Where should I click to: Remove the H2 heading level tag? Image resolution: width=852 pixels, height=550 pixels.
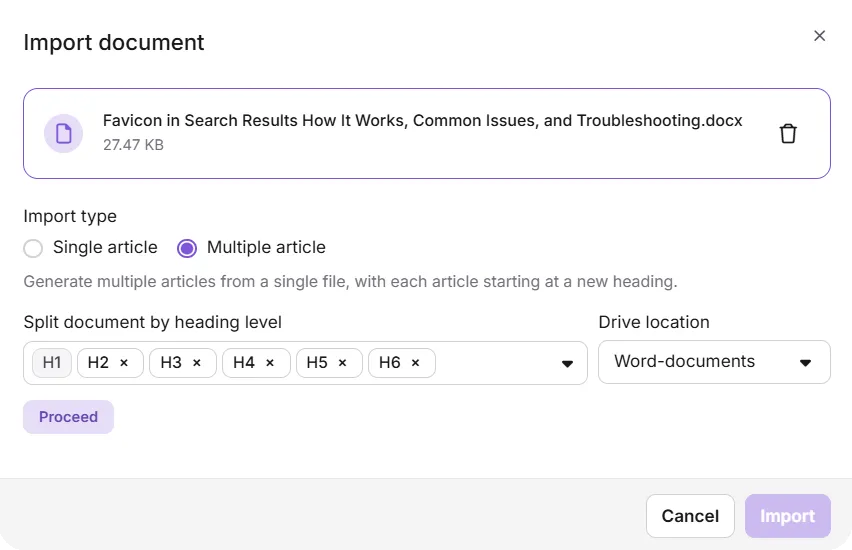(124, 363)
